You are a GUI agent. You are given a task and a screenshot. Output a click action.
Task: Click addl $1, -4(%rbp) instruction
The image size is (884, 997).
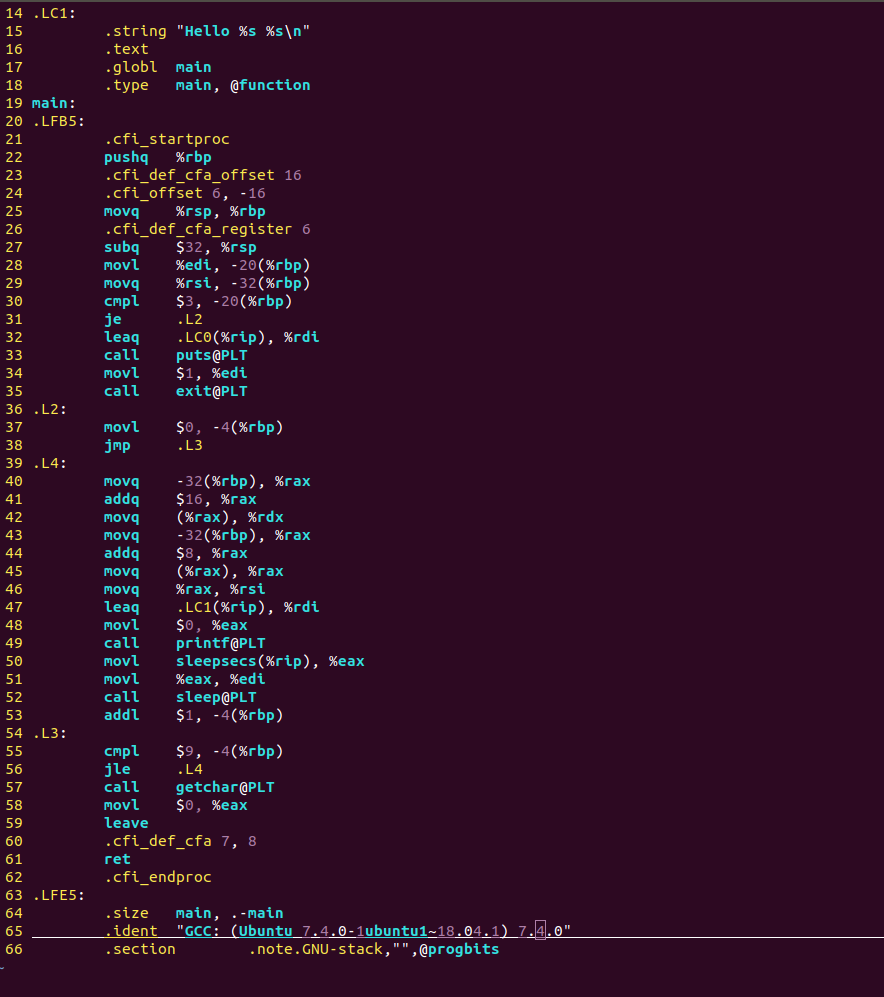(194, 715)
